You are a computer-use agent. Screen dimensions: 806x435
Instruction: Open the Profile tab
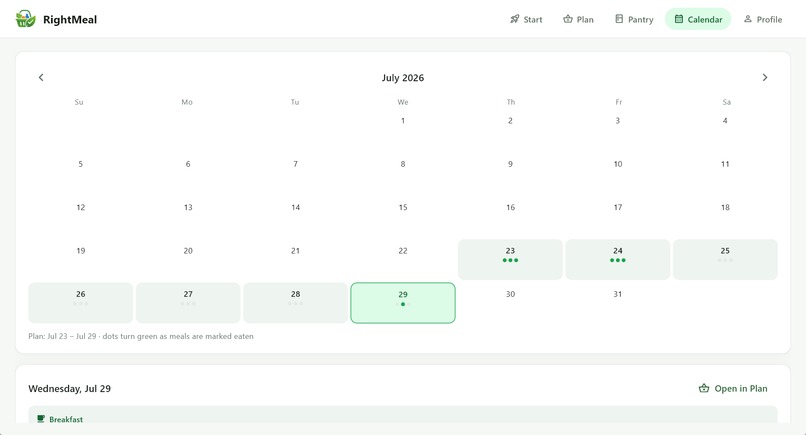763,19
